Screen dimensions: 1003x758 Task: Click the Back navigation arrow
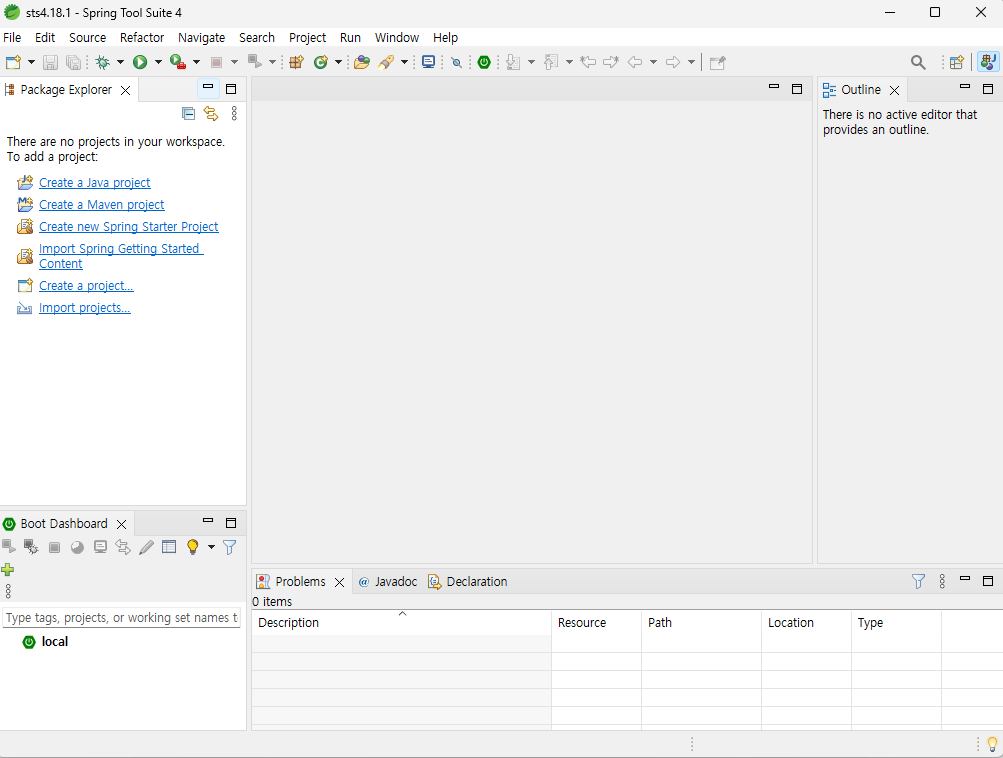click(635, 62)
